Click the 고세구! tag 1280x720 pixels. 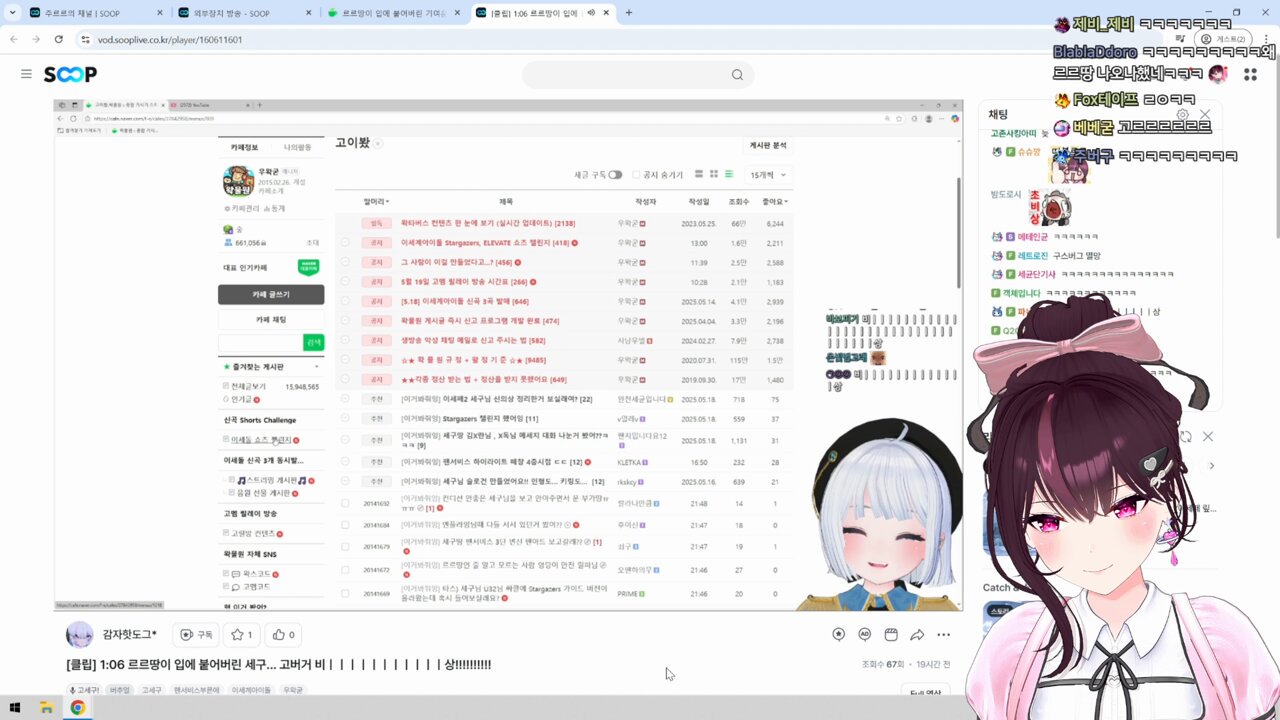tap(84, 690)
